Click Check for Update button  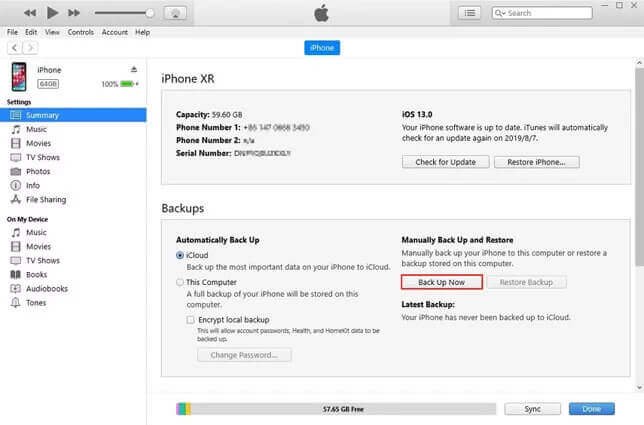pos(445,162)
